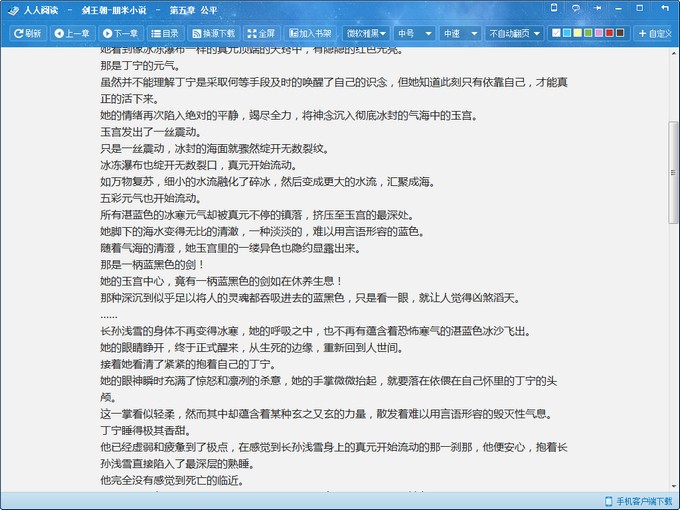
Task: Click the 刷新 refresh button
Action: (27, 33)
